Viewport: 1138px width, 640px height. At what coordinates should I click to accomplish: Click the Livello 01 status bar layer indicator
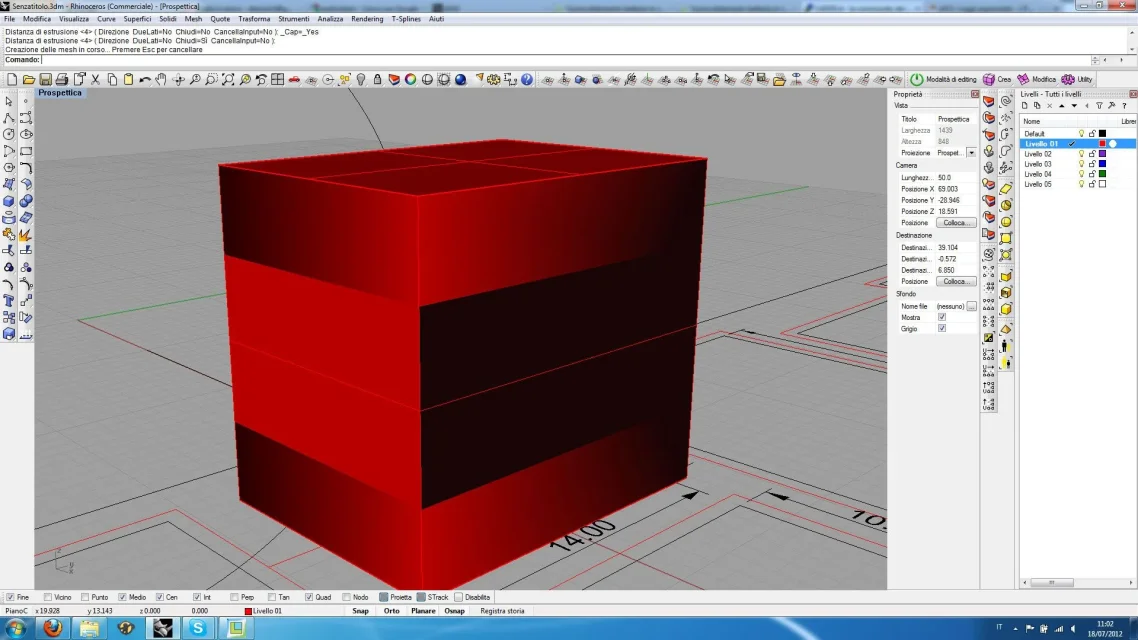tap(263, 611)
